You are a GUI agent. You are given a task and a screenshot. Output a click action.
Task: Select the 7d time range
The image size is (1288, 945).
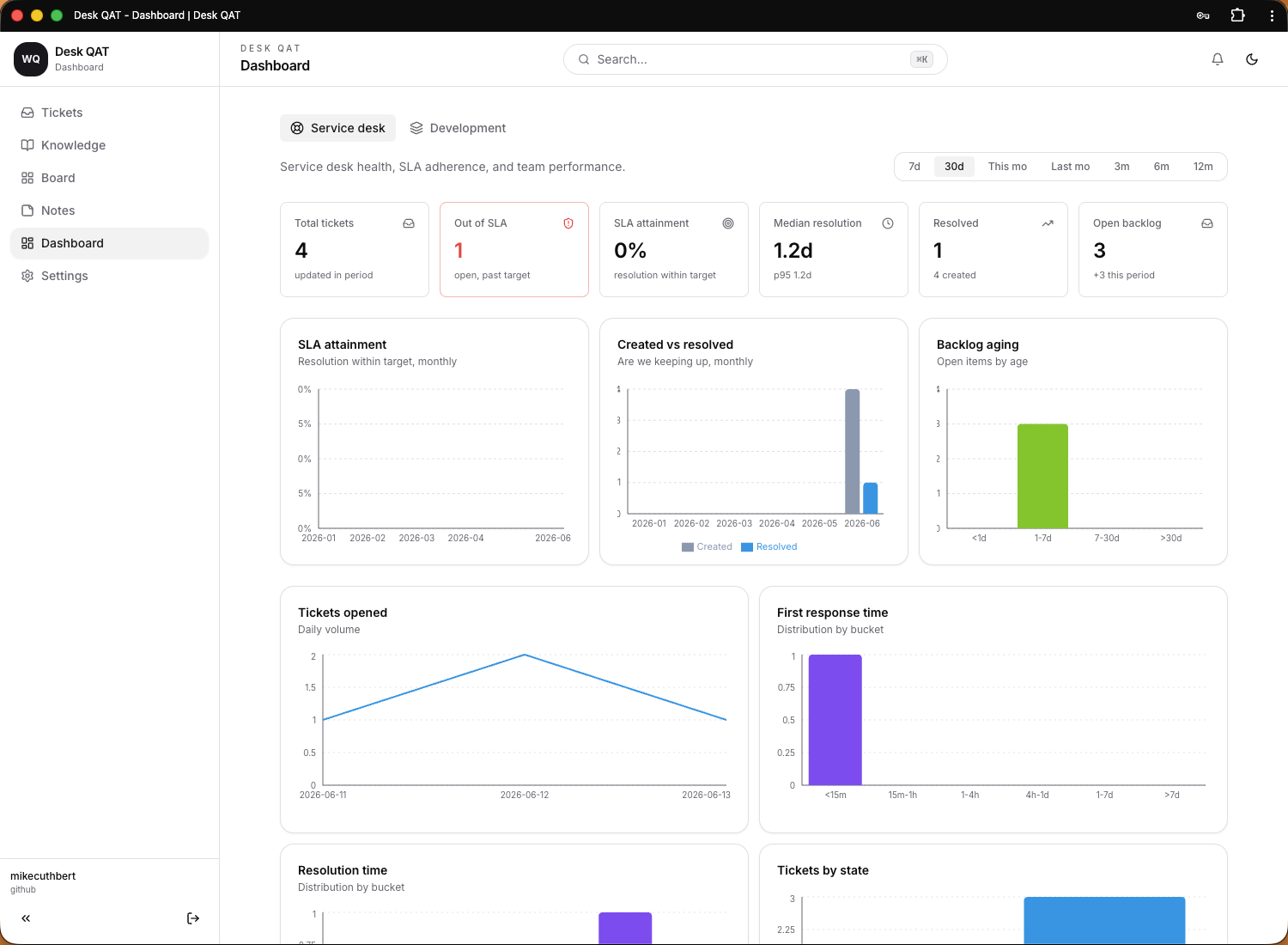[x=914, y=167]
